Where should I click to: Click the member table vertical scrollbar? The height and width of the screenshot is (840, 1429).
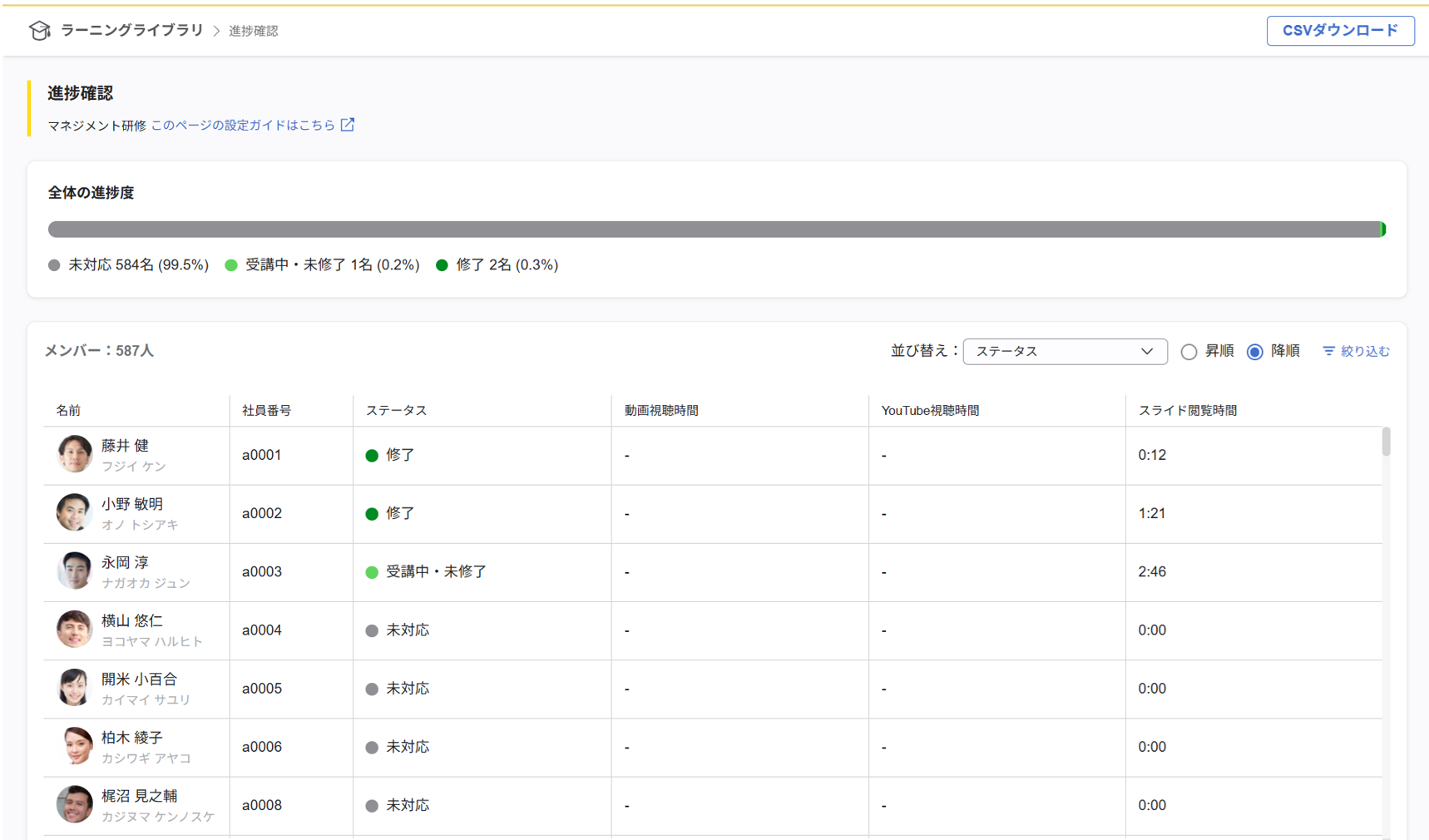point(1386,442)
